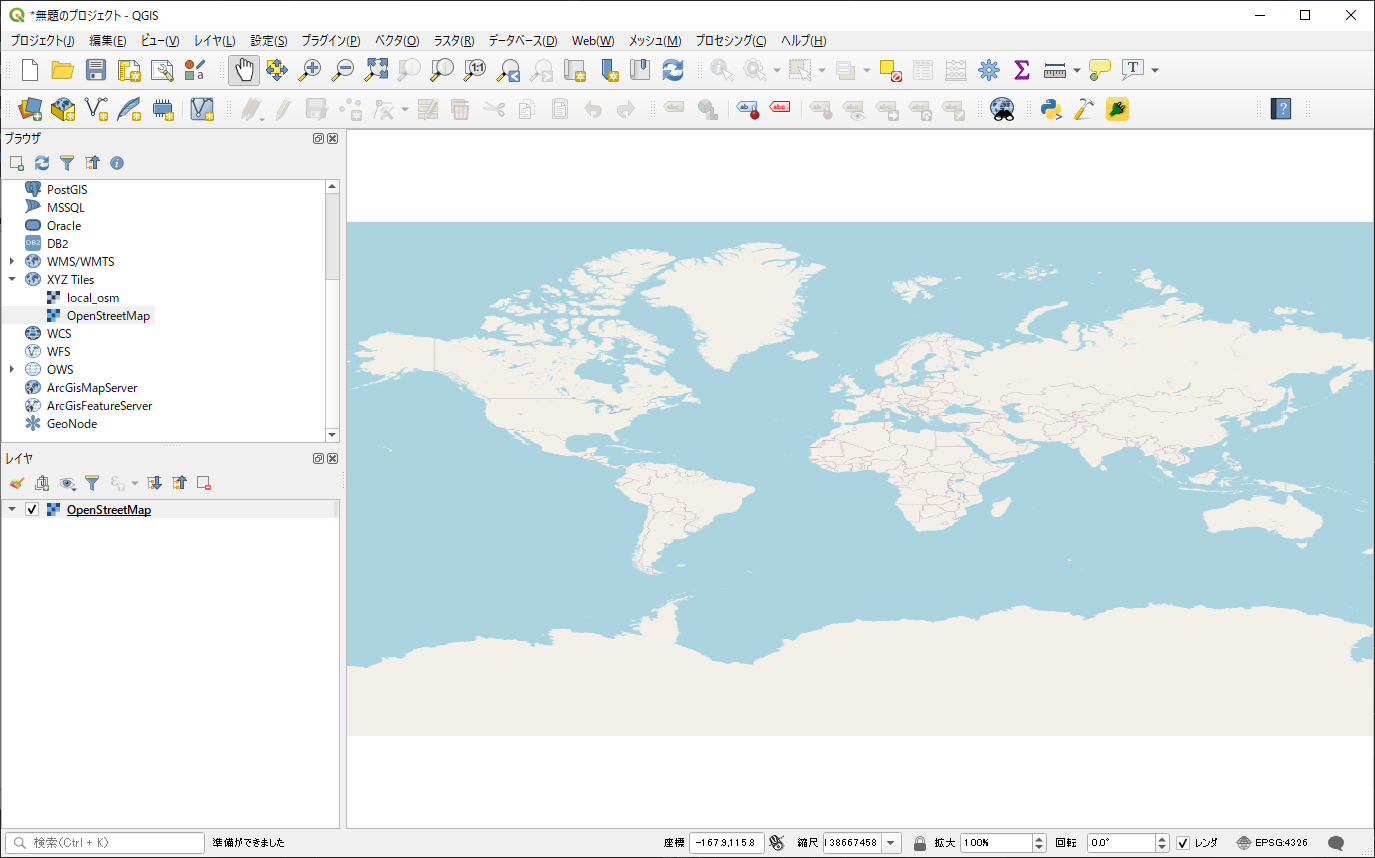Deselect features from all layers
Image resolution: width=1375 pixels, height=858 pixels.
click(x=890, y=70)
